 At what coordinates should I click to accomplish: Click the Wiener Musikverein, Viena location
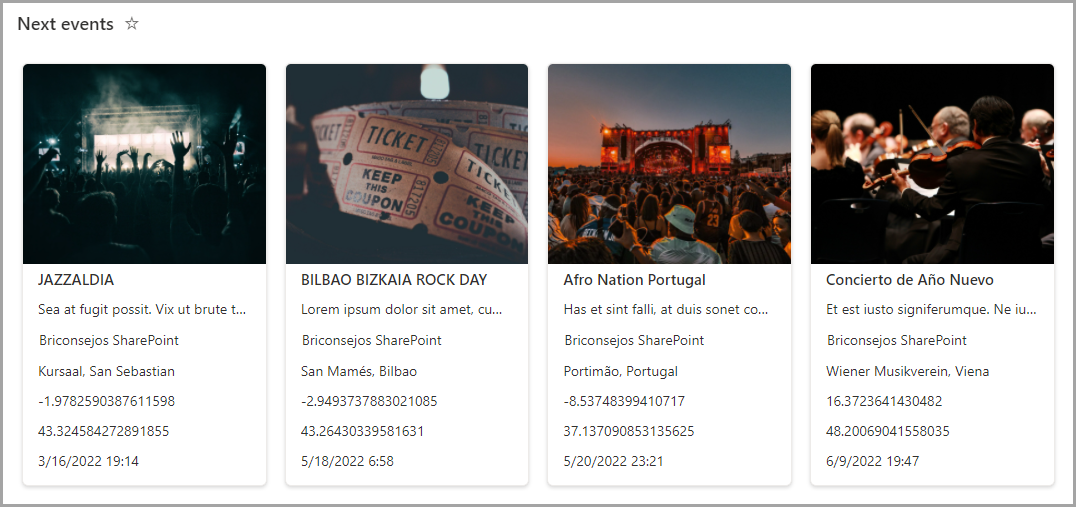tap(908, 371)
